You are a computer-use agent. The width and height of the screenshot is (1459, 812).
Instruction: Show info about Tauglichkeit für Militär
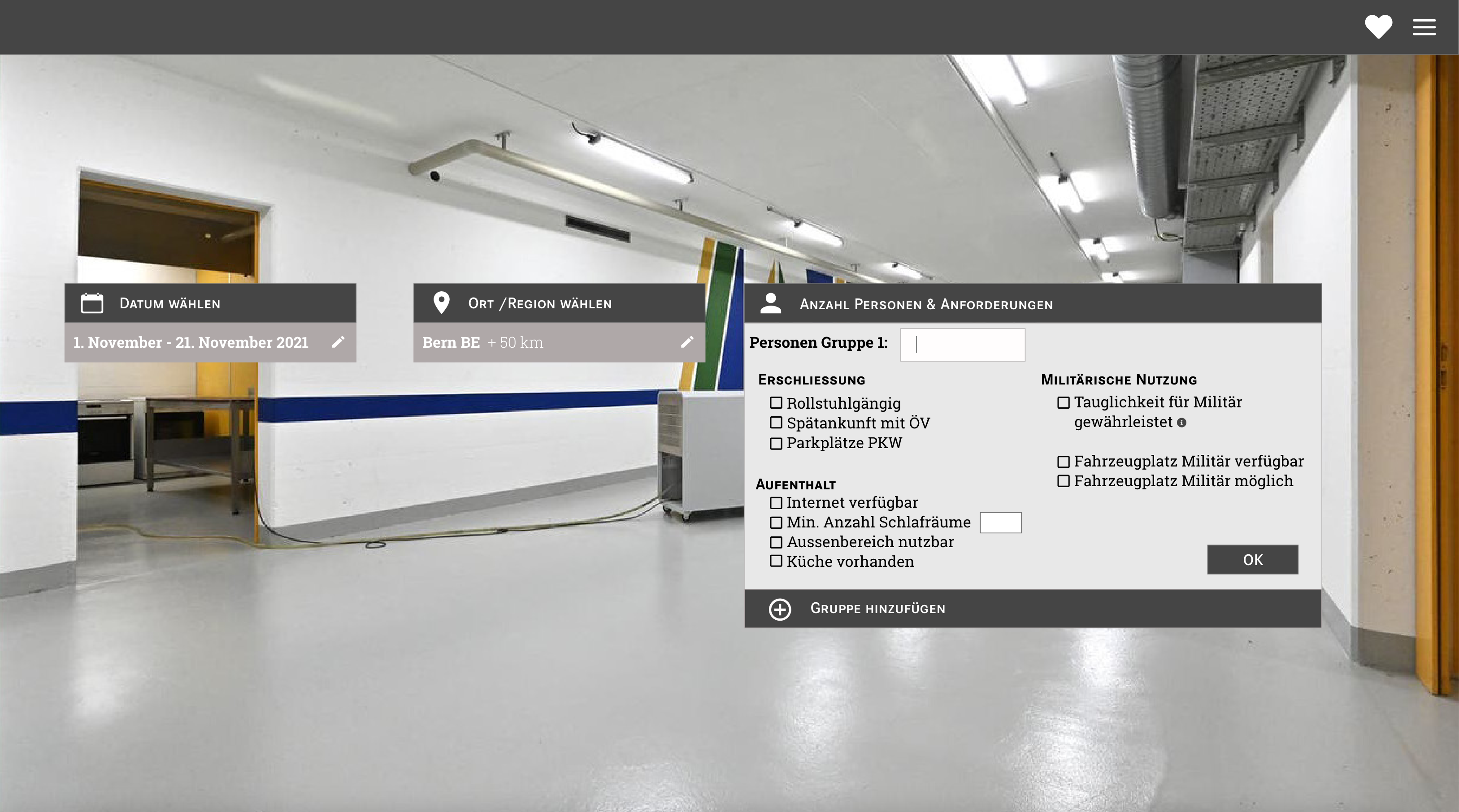coord(1181,423)
